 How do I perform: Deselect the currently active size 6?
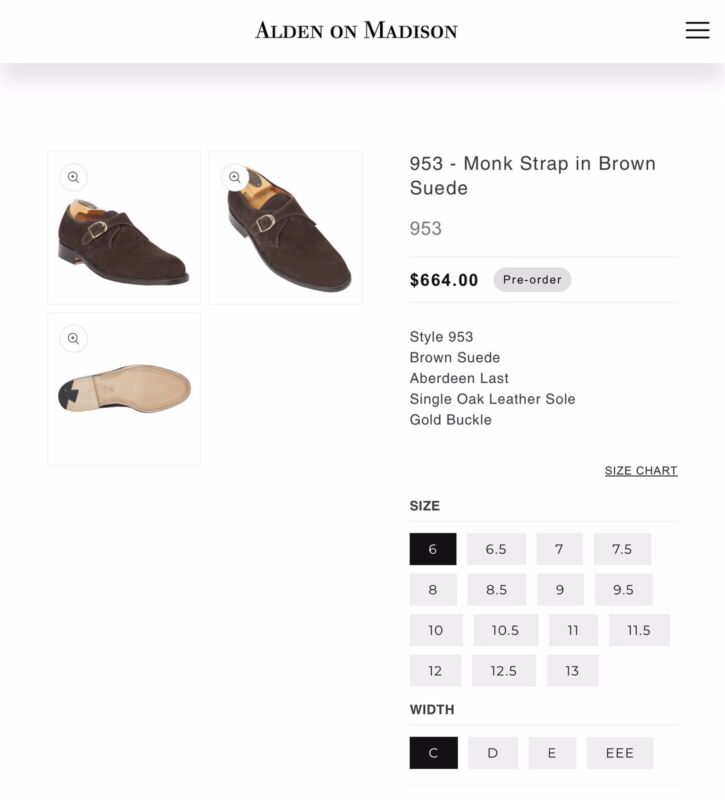(433, 549)
